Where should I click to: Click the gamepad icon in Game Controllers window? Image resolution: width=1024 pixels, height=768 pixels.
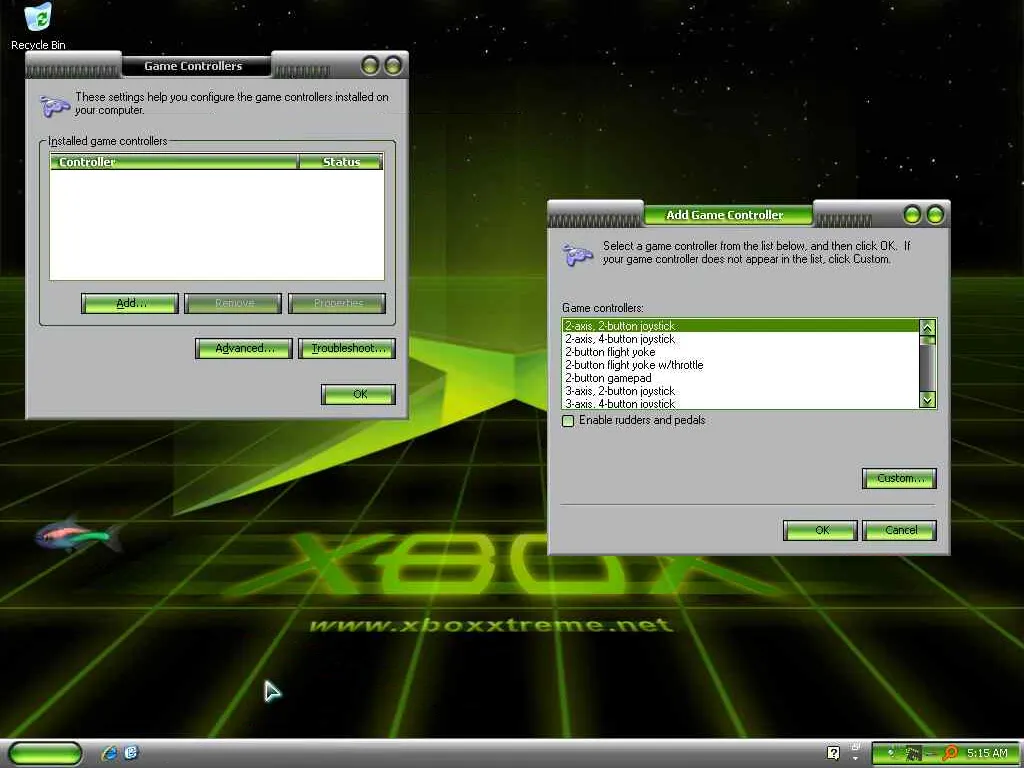point(55,105)
